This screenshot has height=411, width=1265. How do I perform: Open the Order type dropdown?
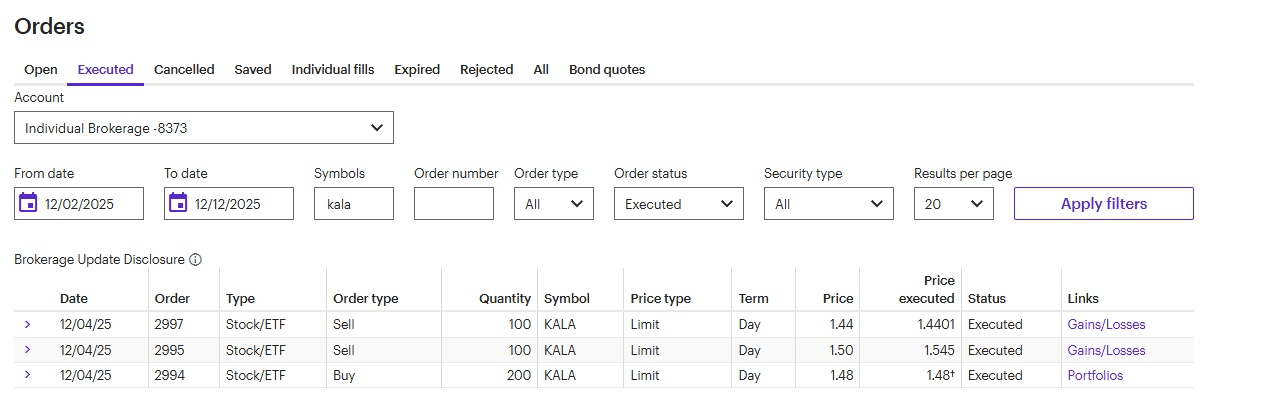click(553, 204)
